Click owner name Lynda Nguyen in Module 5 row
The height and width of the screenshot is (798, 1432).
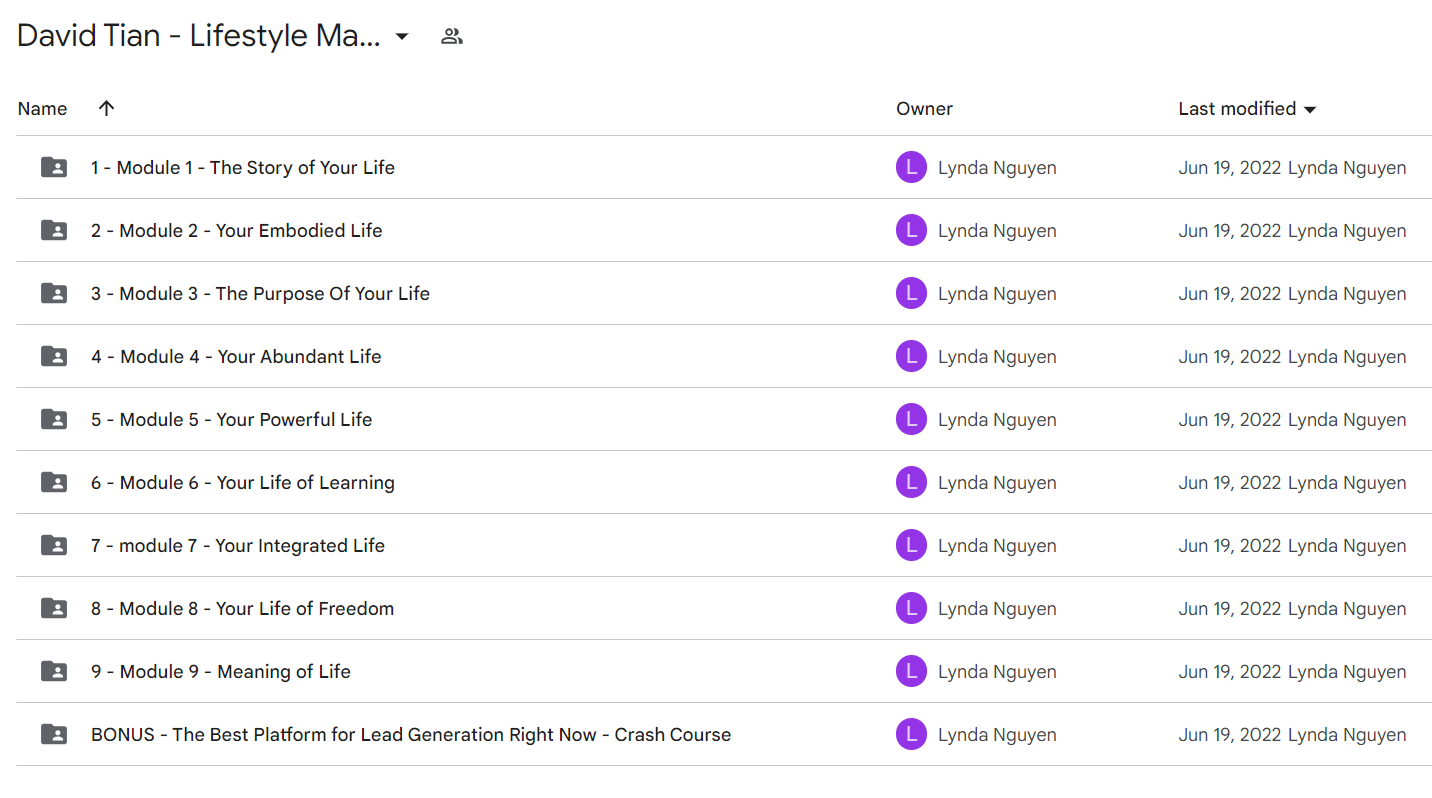997,419
